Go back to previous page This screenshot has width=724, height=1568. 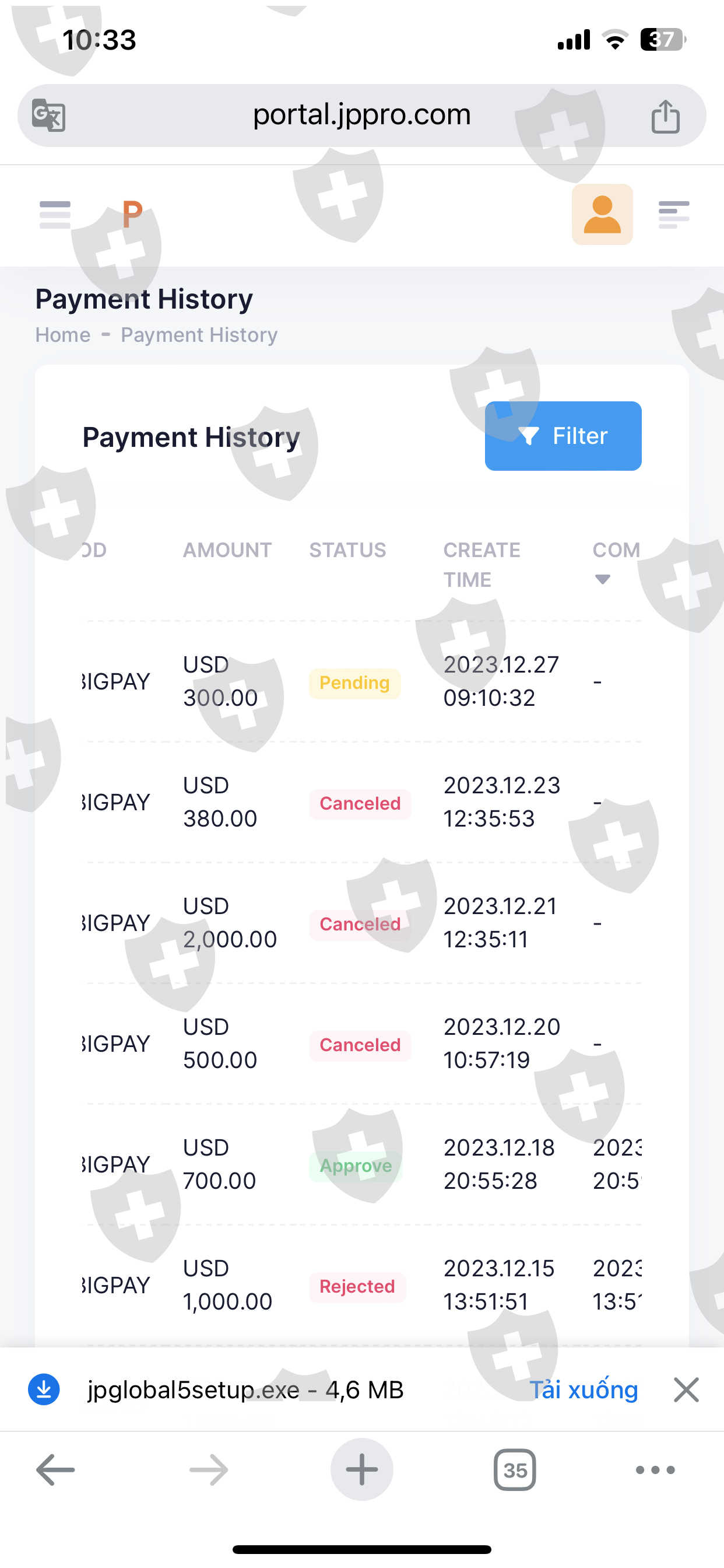pos(55,1470)
